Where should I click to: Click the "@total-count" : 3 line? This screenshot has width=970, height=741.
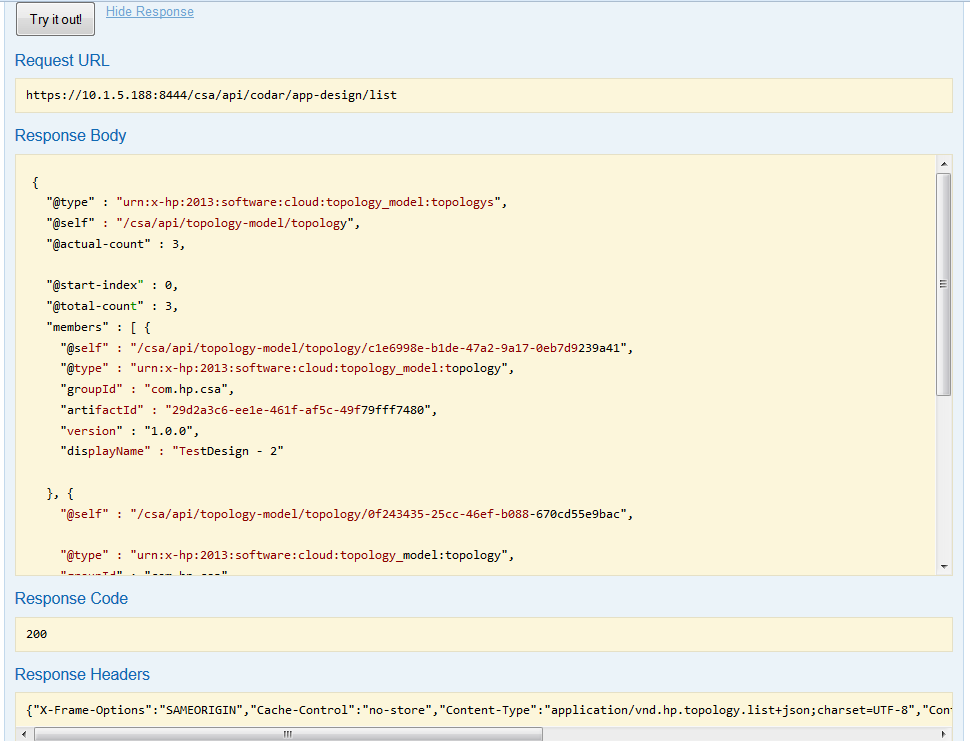coord(112,306)
